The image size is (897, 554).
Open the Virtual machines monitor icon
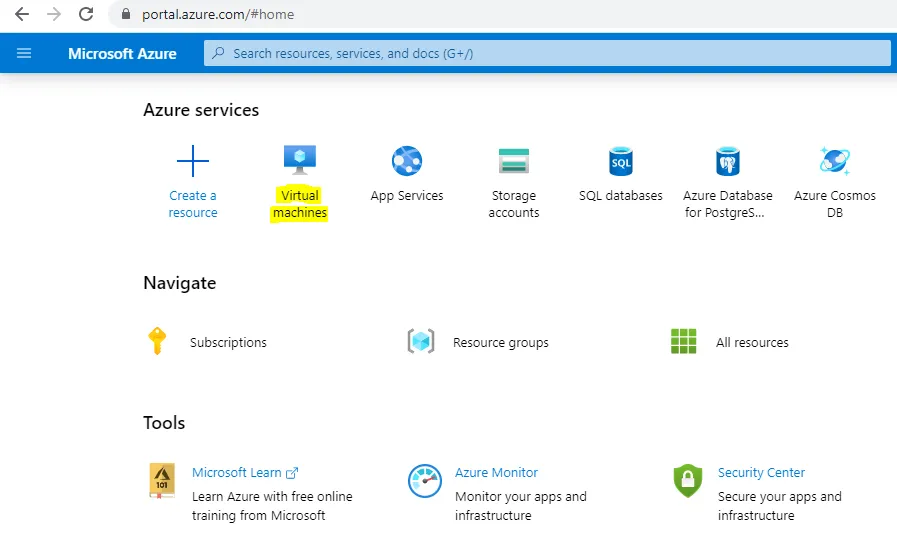(300, 160)
